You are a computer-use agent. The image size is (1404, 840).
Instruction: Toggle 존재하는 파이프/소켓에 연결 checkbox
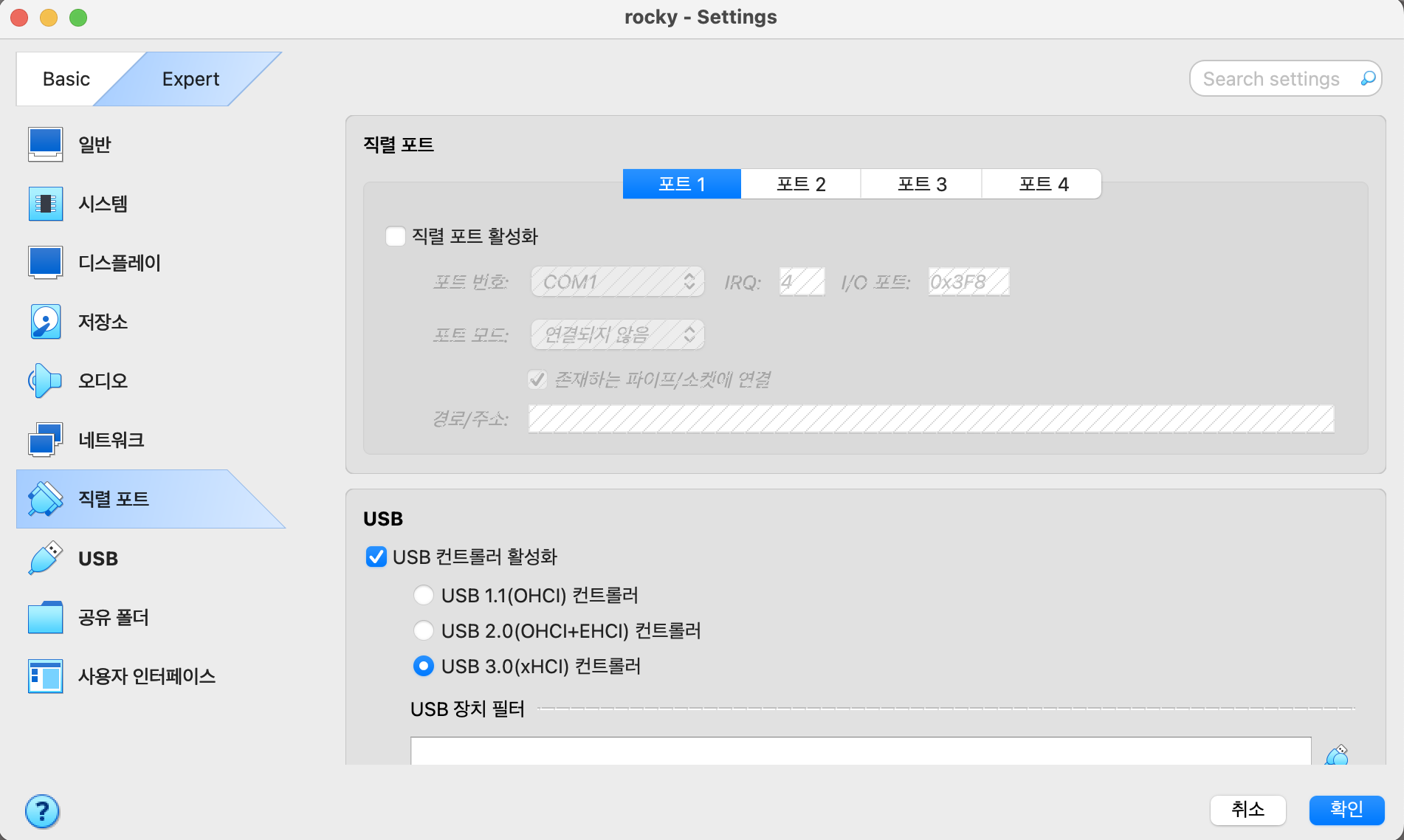click(x=537, y=379)
